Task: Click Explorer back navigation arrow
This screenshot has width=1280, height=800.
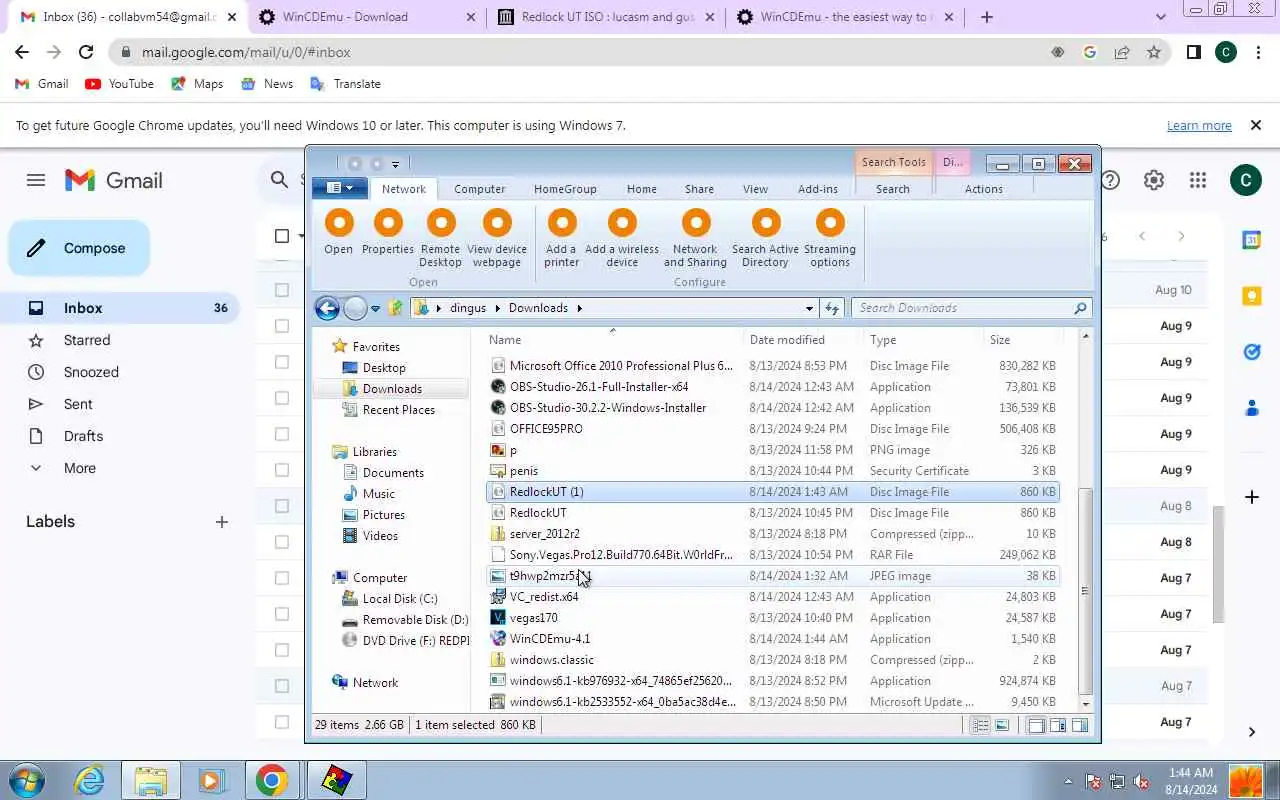Action: [327, 308]
